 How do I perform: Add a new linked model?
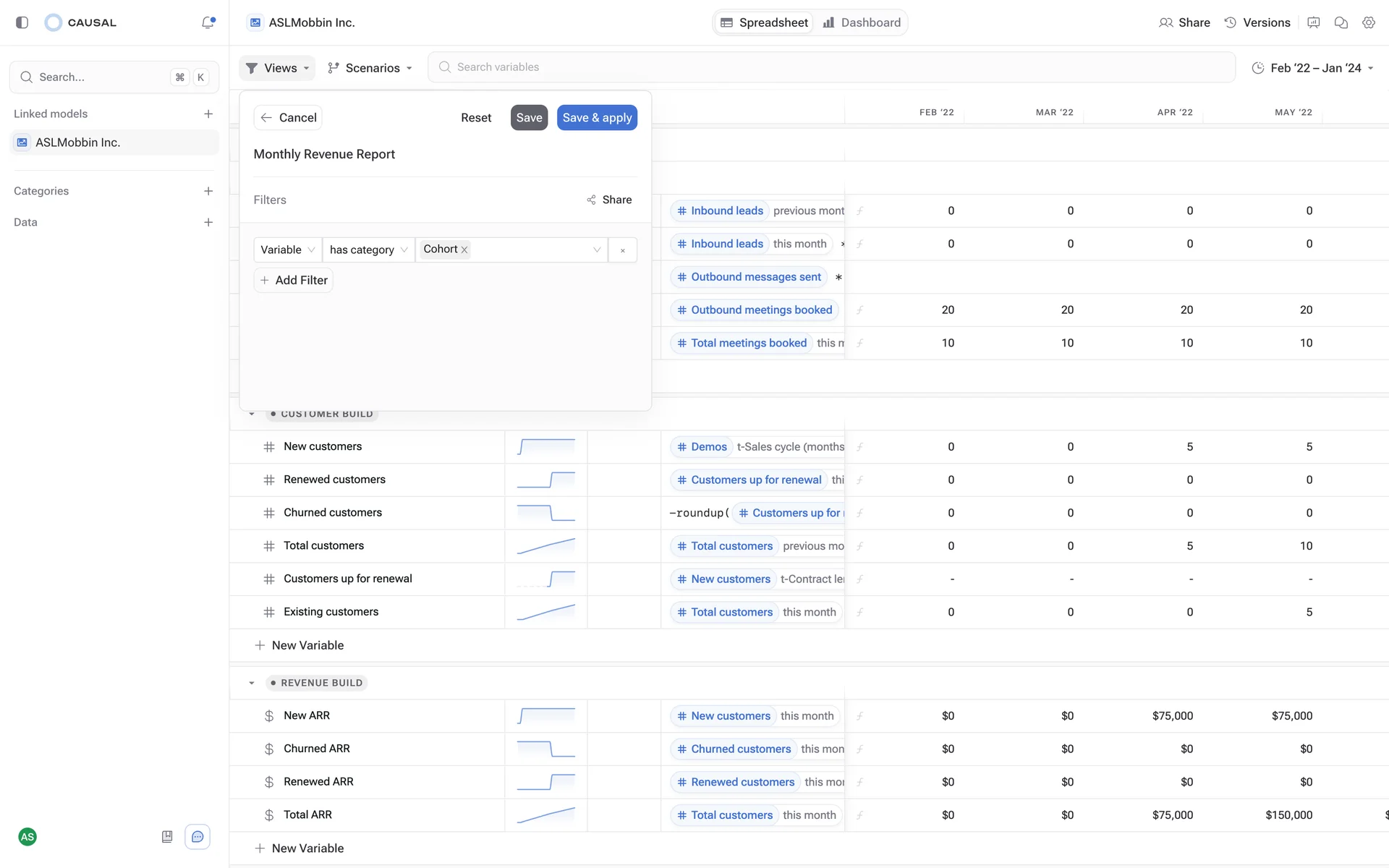[x=208, y=114]
